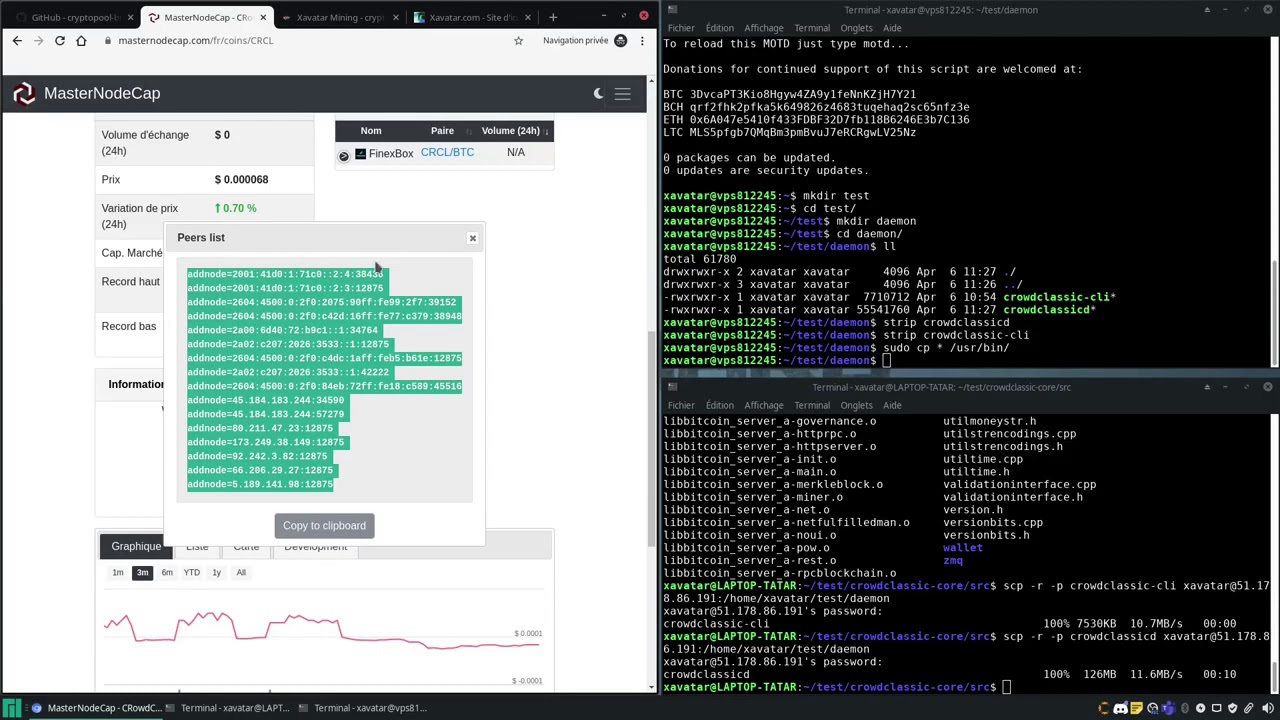Click the Record haut label

coord(130,282)
